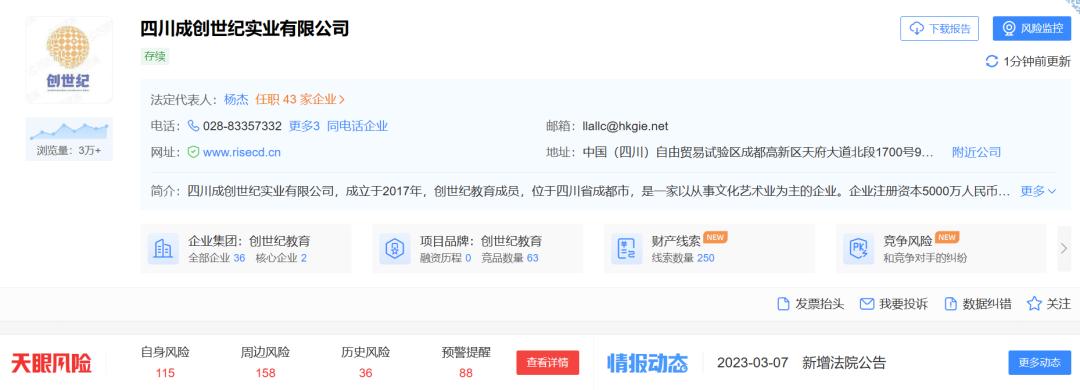Viewport: 1080px width, 390px height.
Task: Click the 更多动态 button
Action: click(x=1039, y=362)
